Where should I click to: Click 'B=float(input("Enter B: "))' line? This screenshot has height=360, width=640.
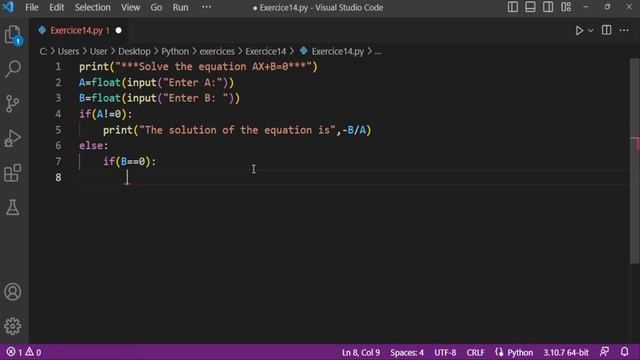point(160,98)
